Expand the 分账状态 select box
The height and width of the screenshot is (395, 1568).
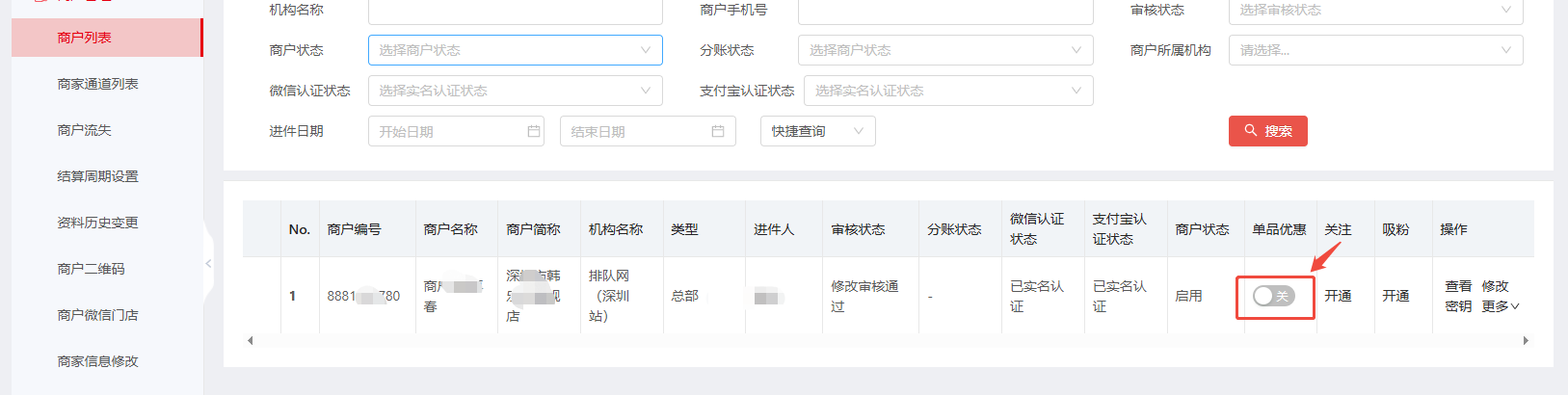coord(944,50)
